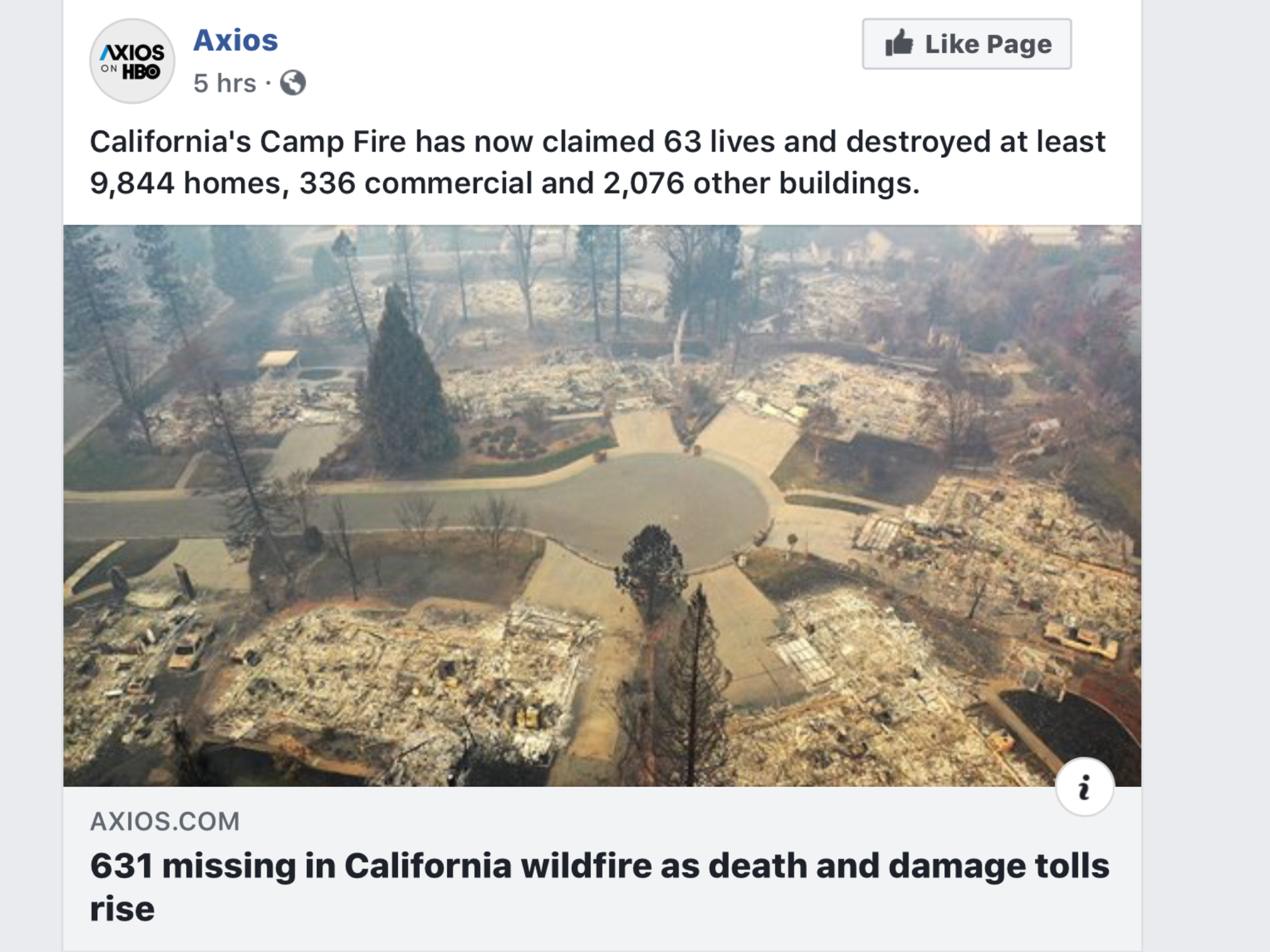Click the thumbs-up icon on Like Page
The height and width of the screenshot is (952, 1270).
click(899, 43)
